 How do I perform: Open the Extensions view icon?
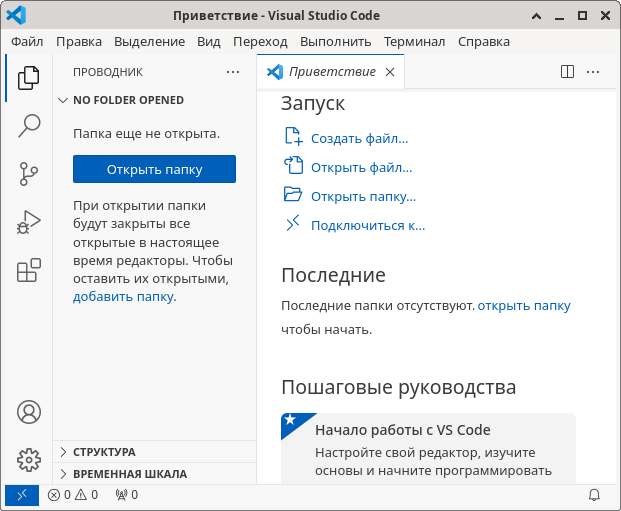pos(28,270)
